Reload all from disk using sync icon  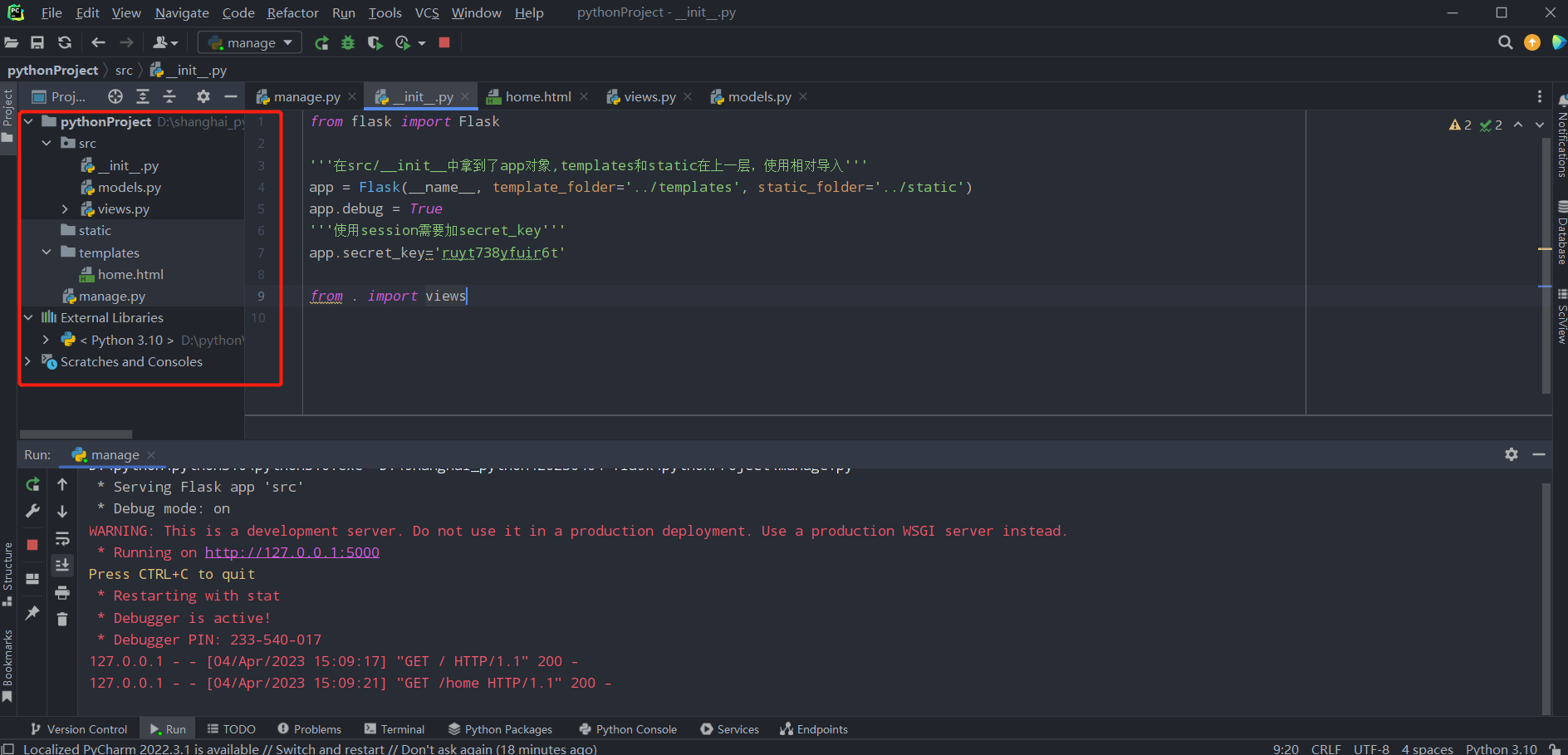[65, 42]
